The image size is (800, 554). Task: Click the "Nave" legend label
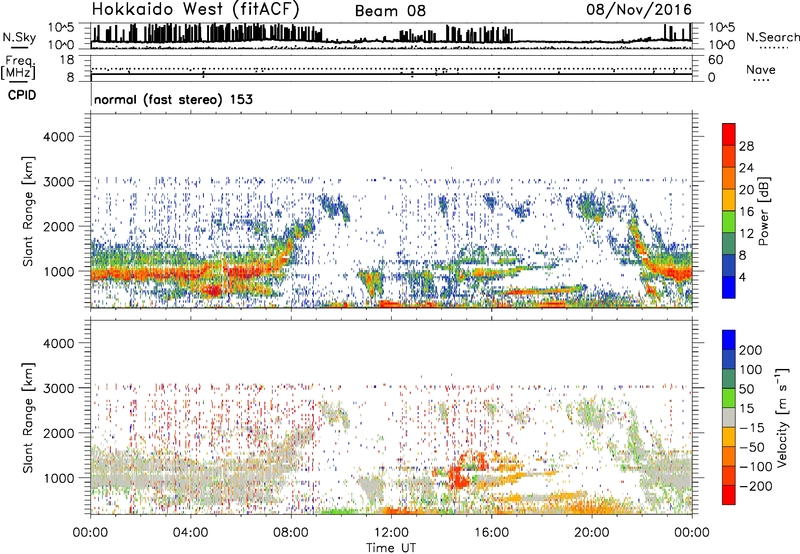point(761,69)
